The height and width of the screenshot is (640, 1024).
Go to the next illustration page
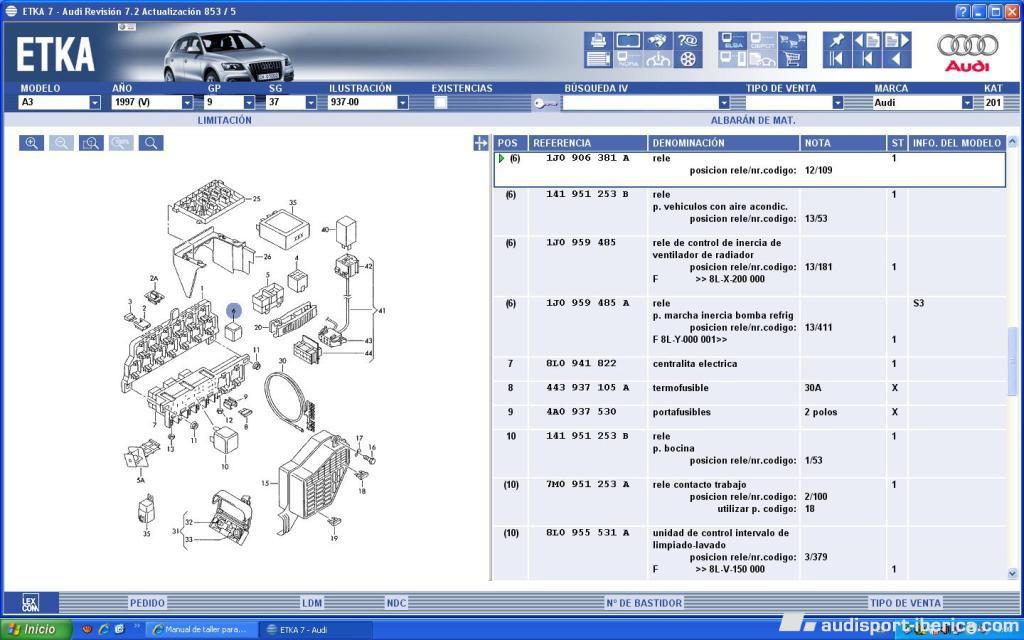(x=897, y=40)
